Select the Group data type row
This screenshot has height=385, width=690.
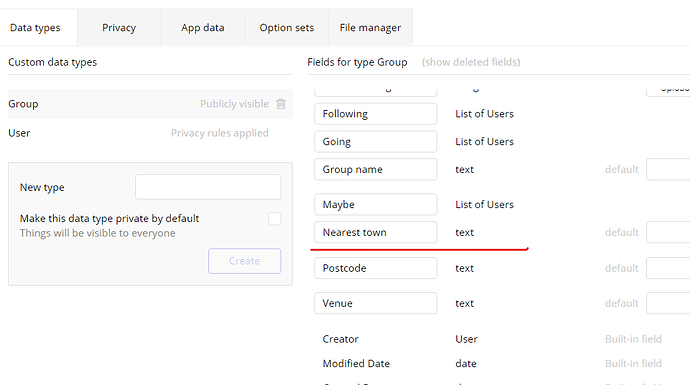click(150, 104)
